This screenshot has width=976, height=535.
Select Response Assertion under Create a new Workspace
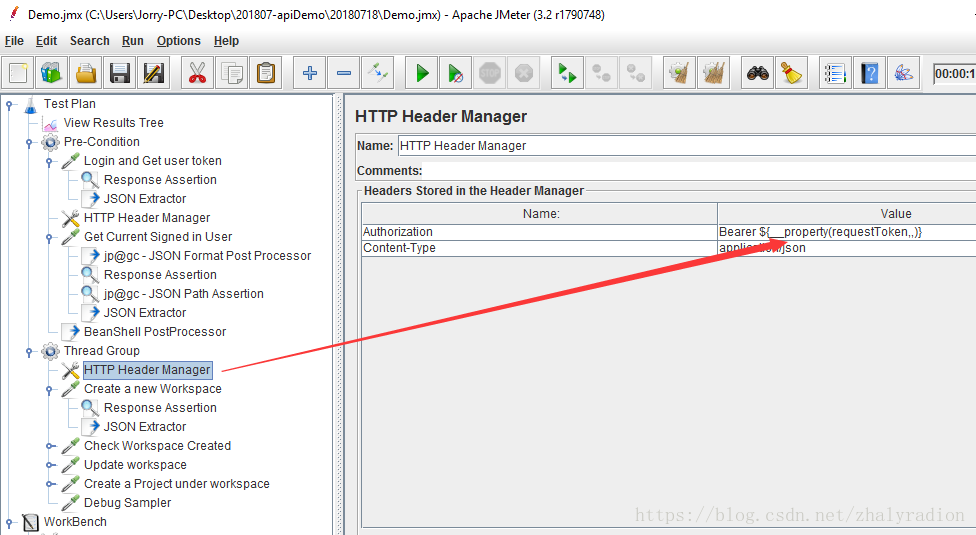coord(160,407)
